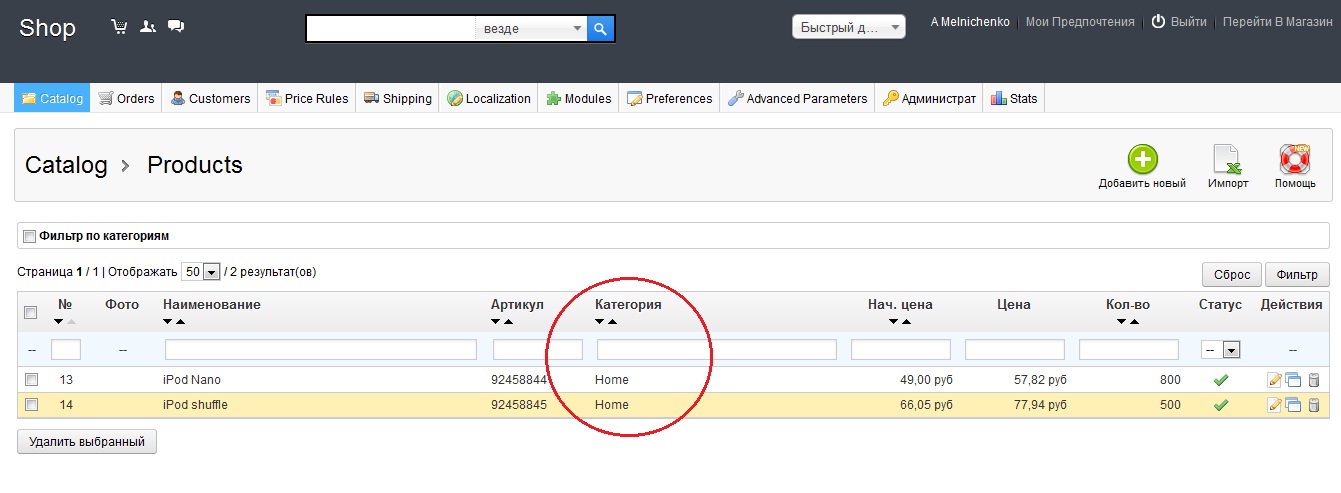Screen dimensions: 1341x493
Task: Check the select-all checkbox in table header
Action: click(x=31, y=312)
